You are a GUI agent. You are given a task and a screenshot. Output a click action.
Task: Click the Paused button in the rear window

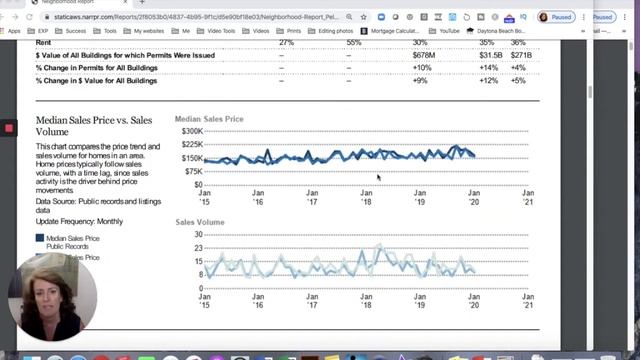tap(604, 17)
